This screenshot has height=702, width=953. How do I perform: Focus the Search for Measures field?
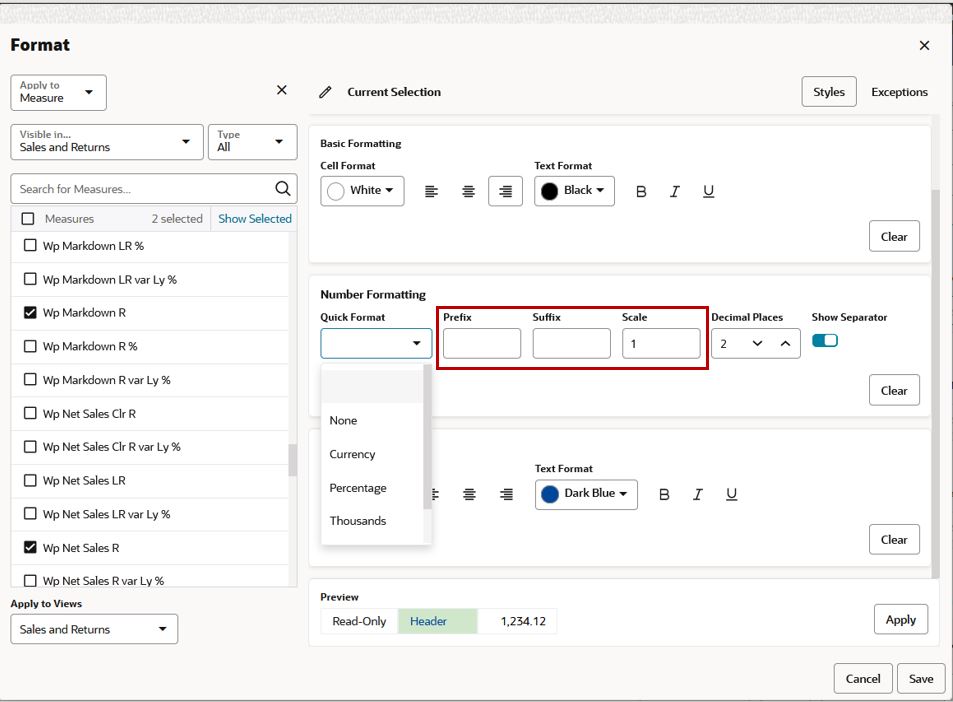click(x=154, y=188)
